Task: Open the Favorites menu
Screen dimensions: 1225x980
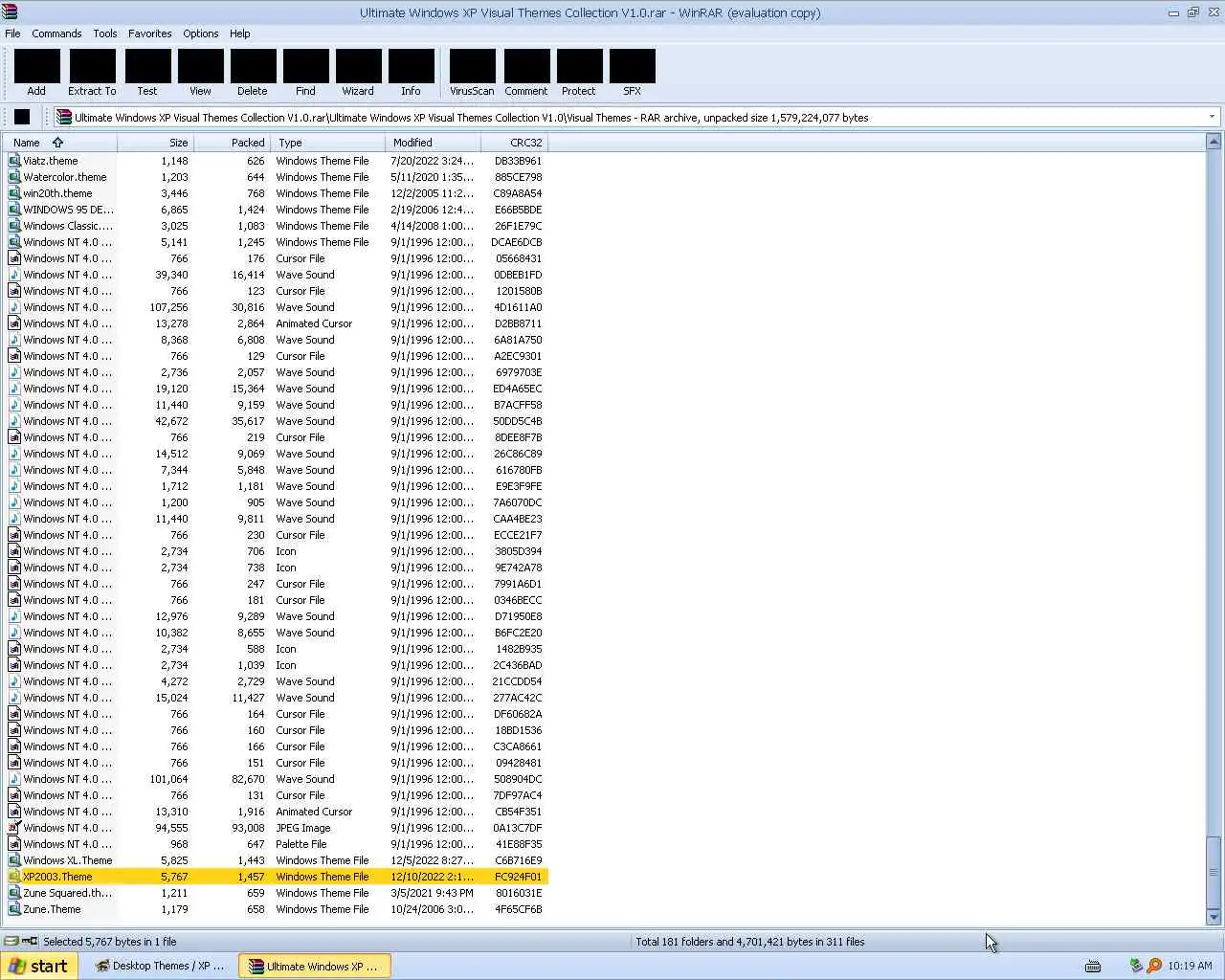Action: tap(150, 33)
